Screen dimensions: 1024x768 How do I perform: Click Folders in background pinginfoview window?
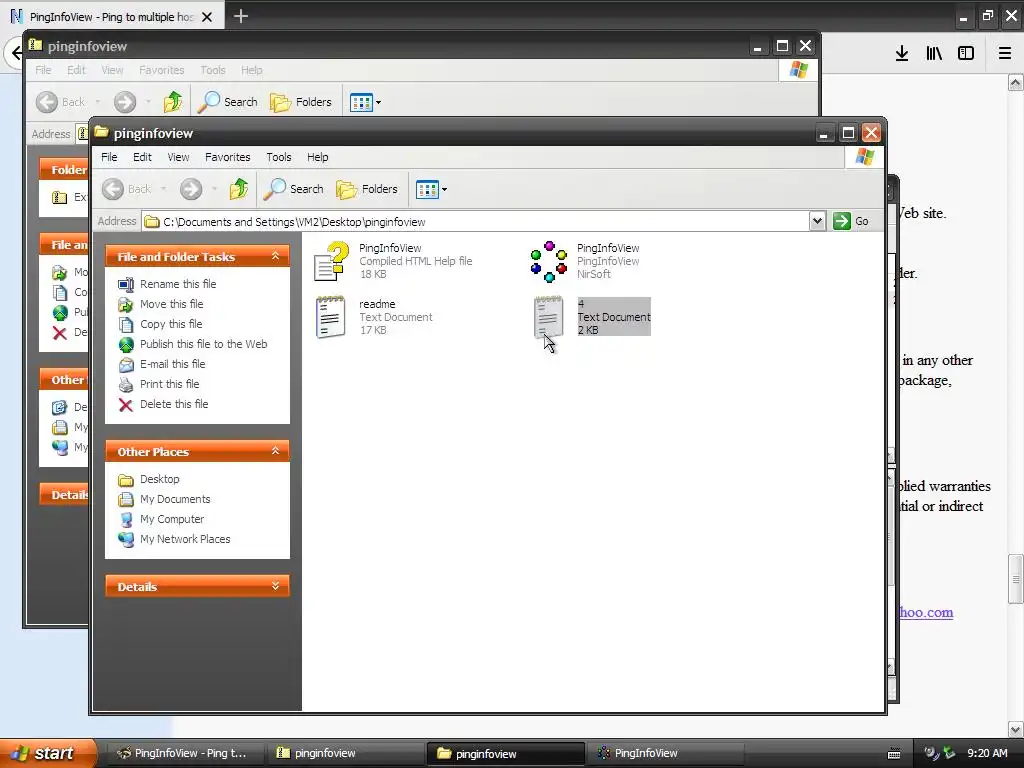300,102
